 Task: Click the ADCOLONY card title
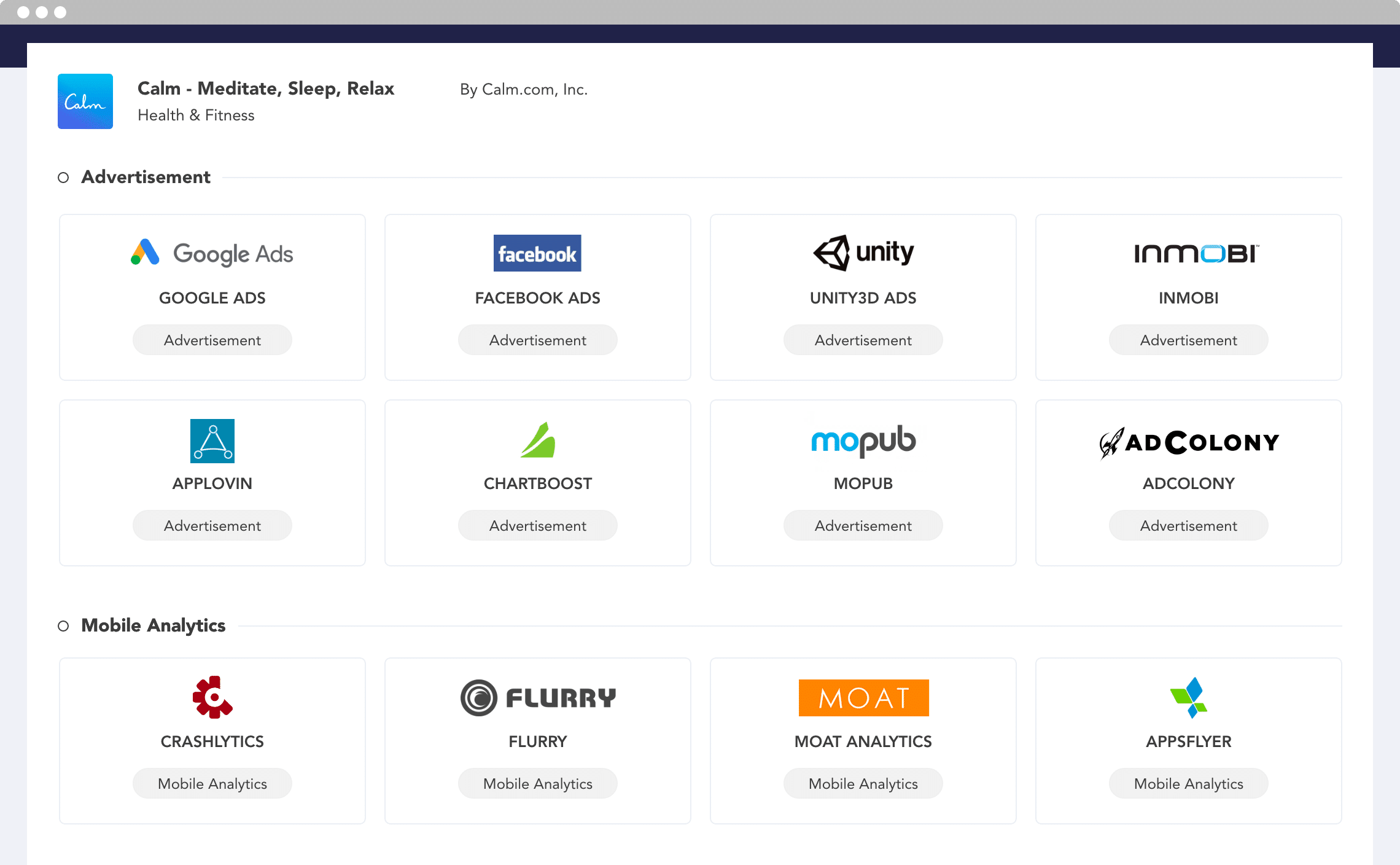[x=1189, y=483]
